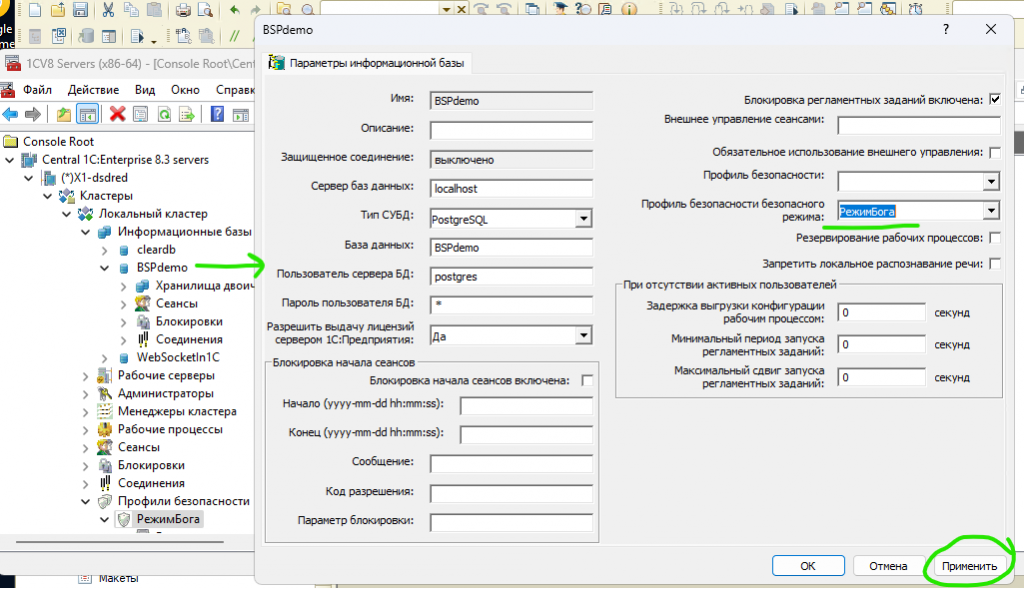
Task: Click the save floppy disk icon
Action: pos(80,9)
